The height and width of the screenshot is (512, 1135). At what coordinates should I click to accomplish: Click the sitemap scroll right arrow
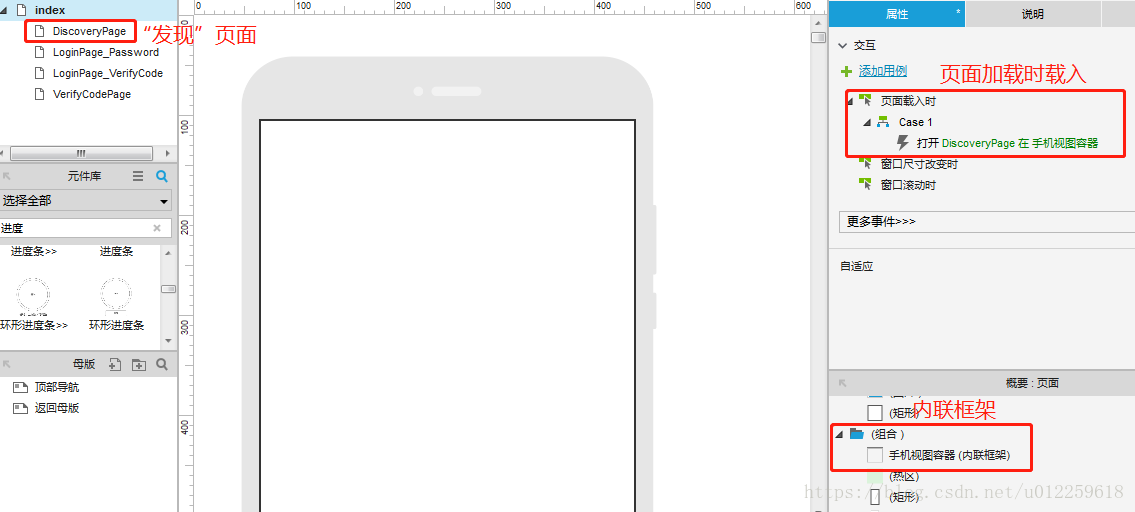(168, 154)
